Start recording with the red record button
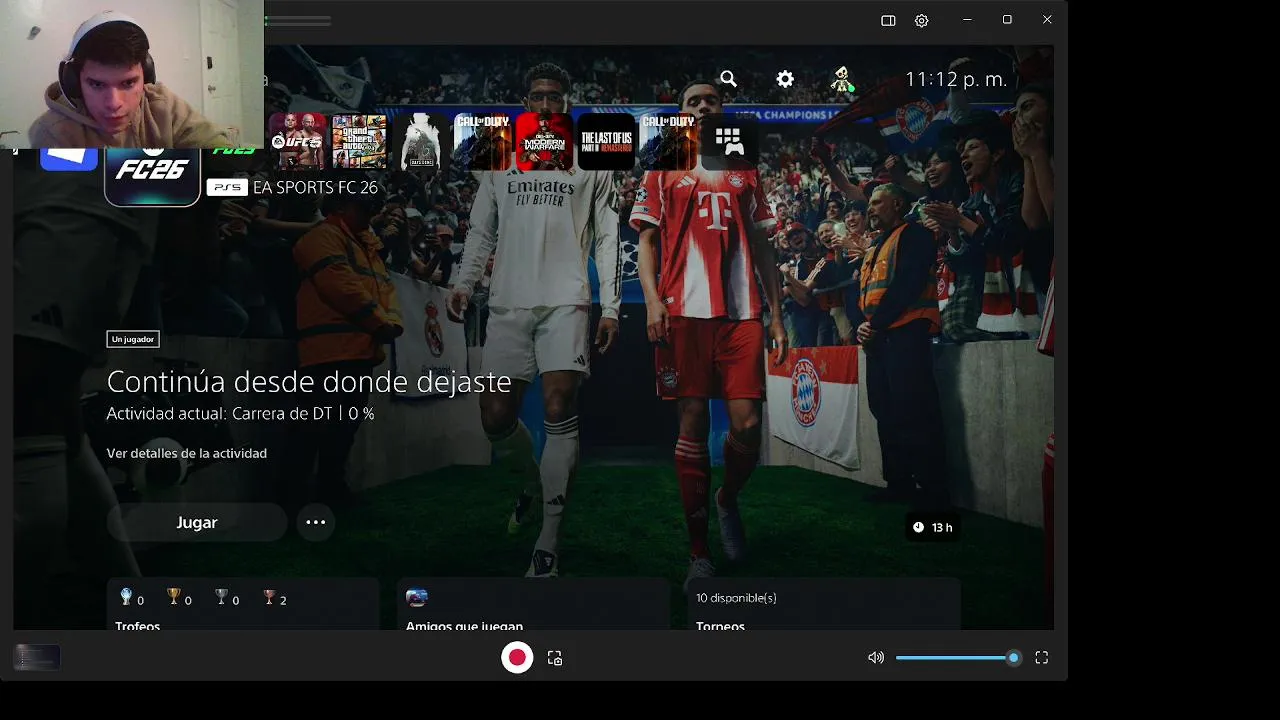 517,657
